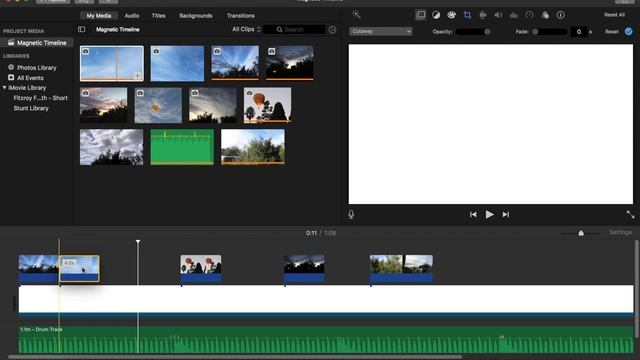Screen dimensions: 640x360
Task: Select the green audio clip thumbnail
Action: (x=182, y=147)
